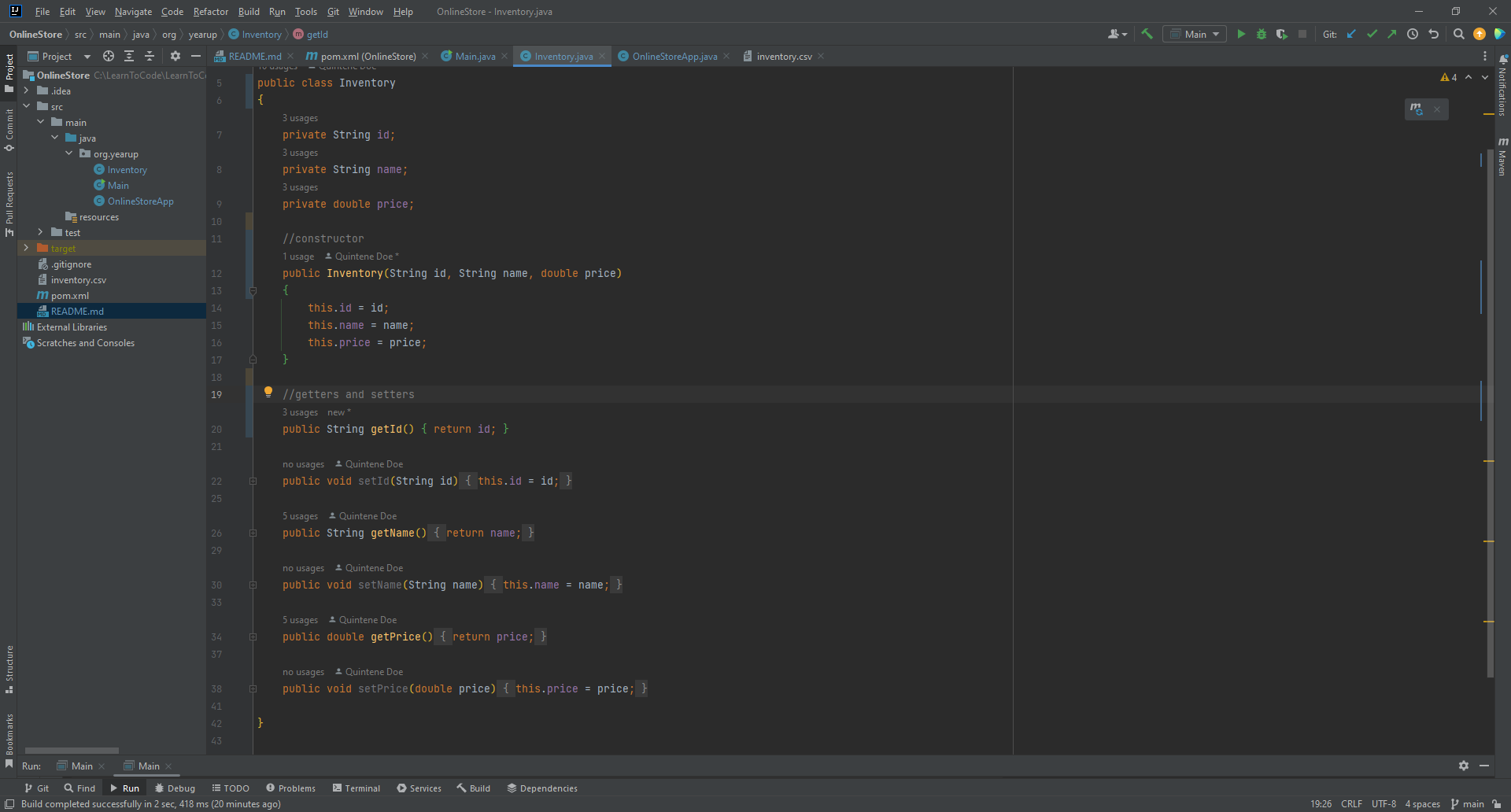The width and height of the screenshot is (1511, 812).
Task: Expand the target folder
Action: tap(27, 248)
